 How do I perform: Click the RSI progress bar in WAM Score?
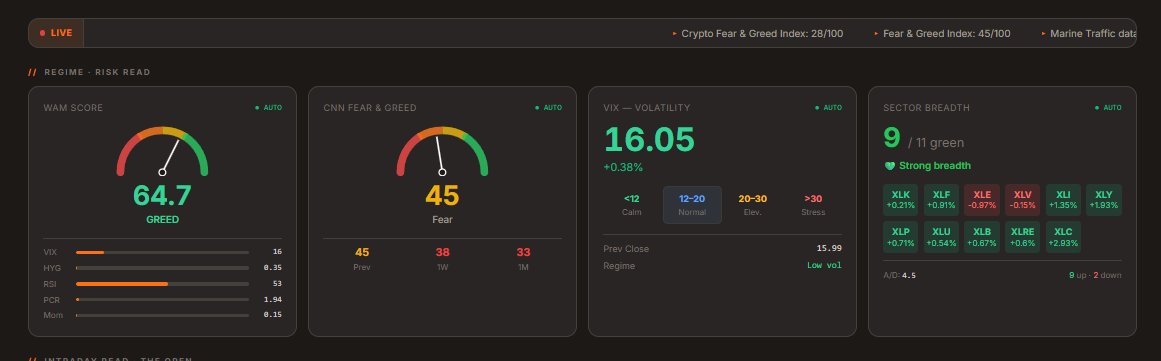point(162,284)
